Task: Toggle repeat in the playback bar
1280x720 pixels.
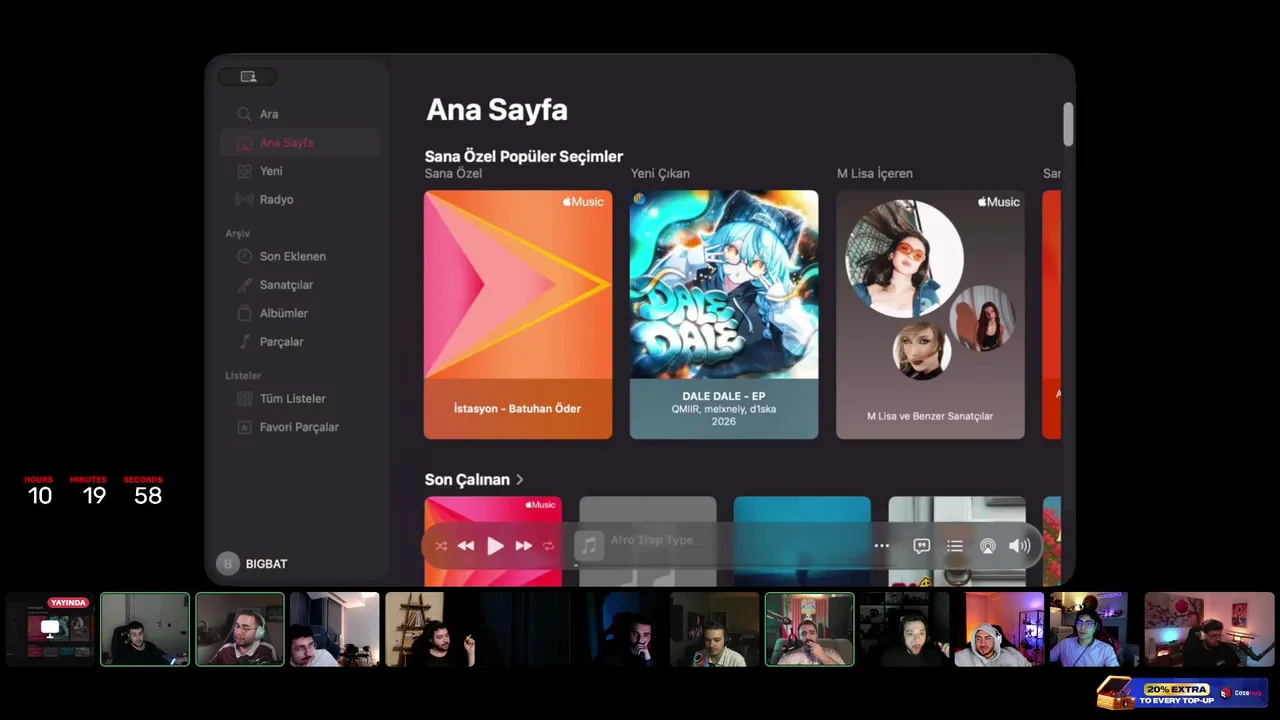Action: tap(548, 546)
